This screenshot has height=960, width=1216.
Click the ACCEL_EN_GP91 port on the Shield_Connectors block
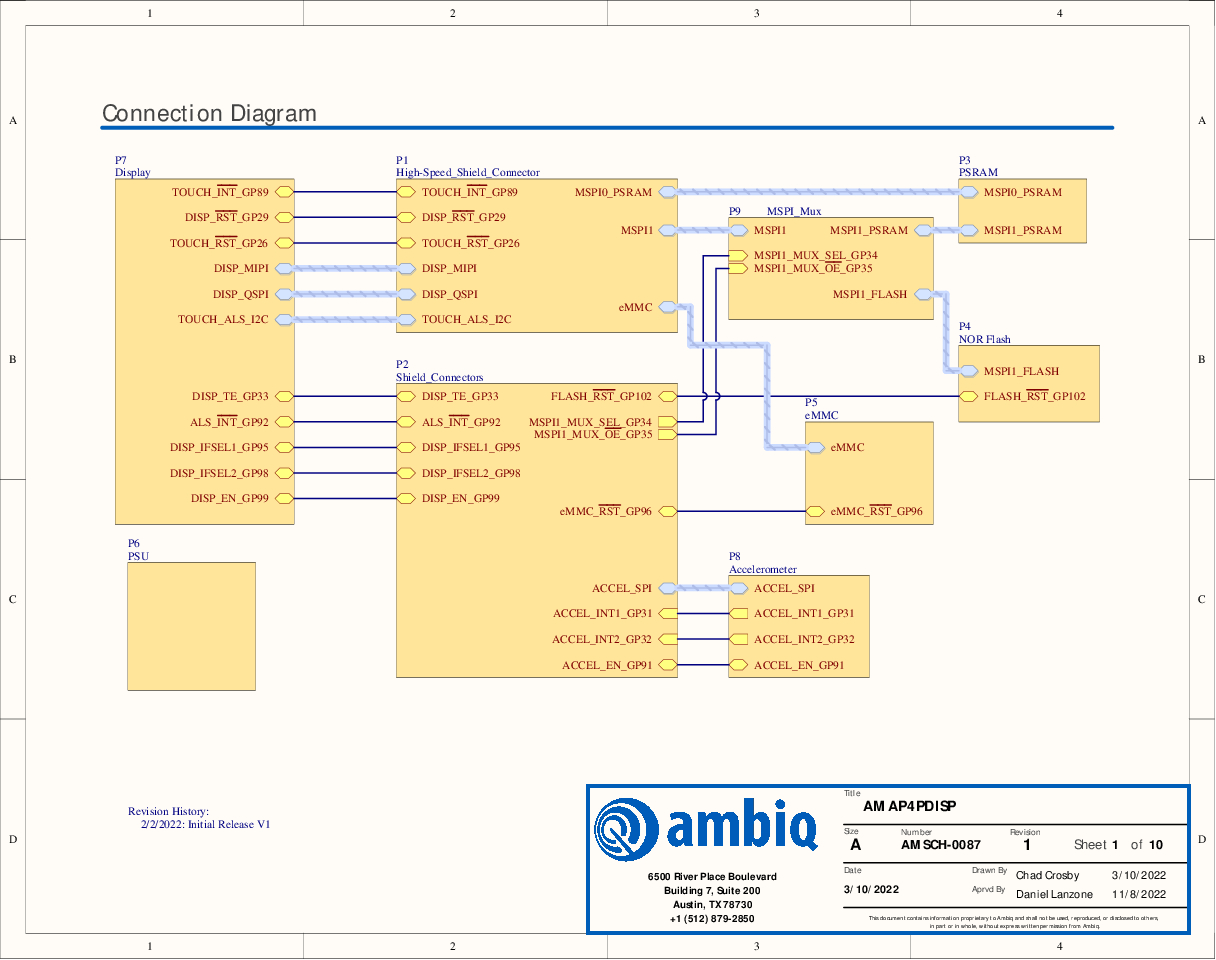point(668,665)
